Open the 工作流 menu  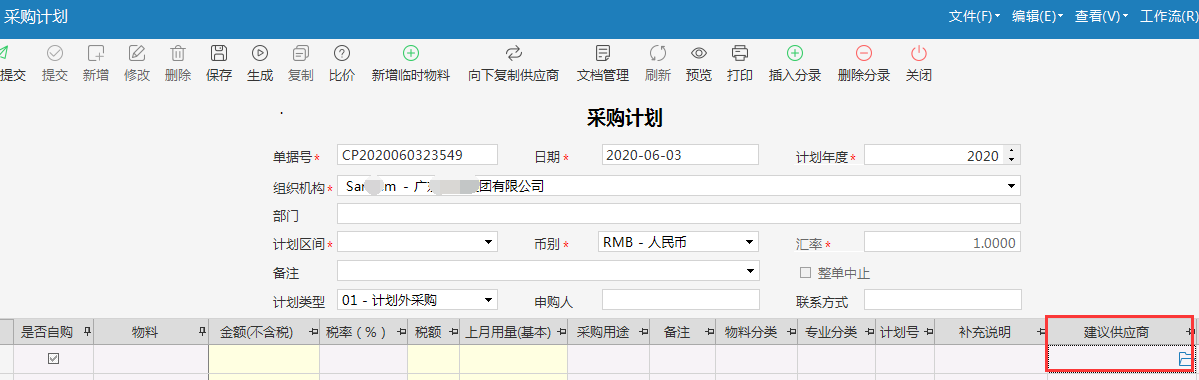pos(1169,16)
